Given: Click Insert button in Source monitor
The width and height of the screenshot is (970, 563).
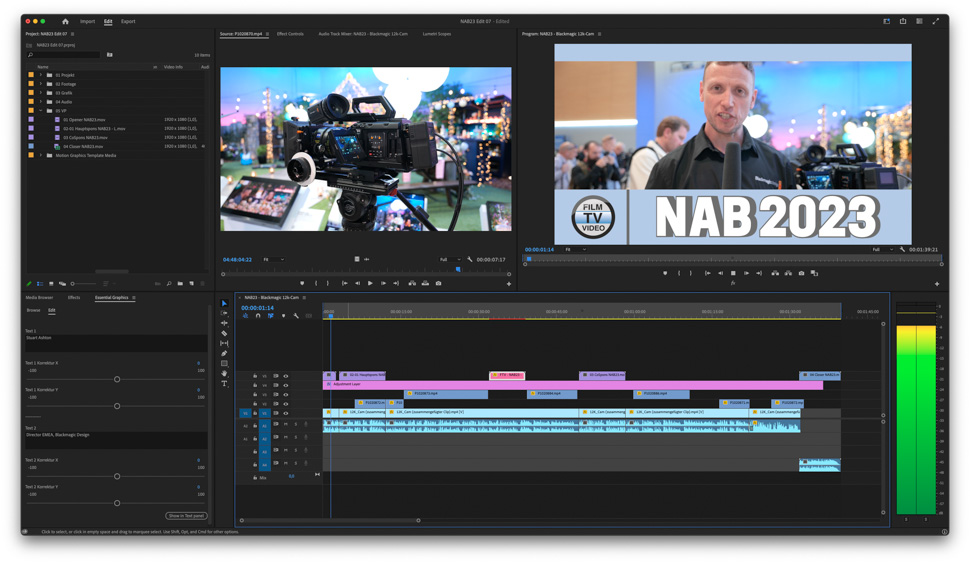Looking at the screenshot, I should click(x=412, y=283).
